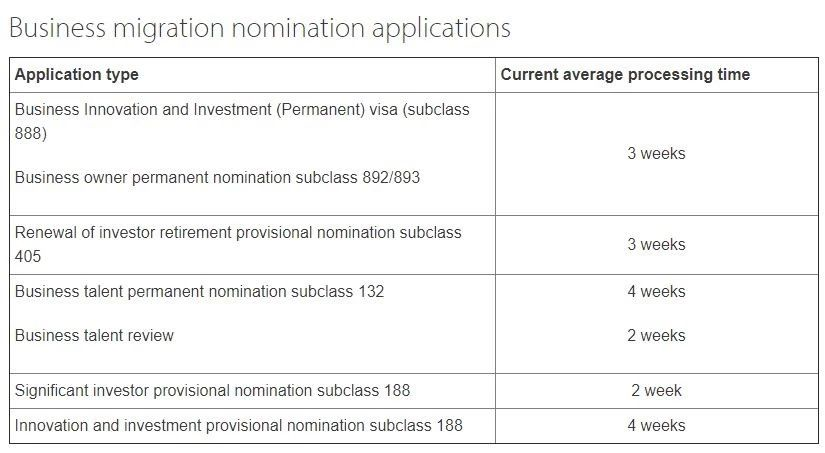The image size is (825, 453).
Task: Click Innovation and investment provisional nomination entry
Action: tap(238, 426)
